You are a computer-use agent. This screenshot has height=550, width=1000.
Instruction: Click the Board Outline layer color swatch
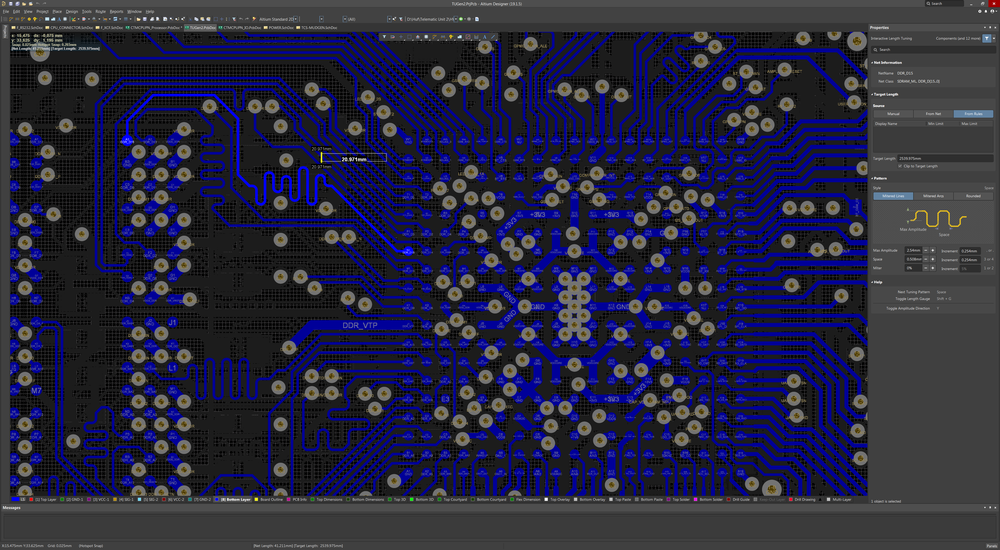coord(255,499)
